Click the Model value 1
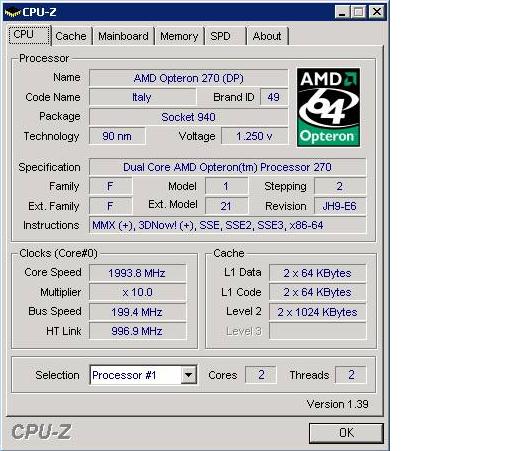Image resolution: width=512 pixels, height=451 pixels. [x=226, y=186]
